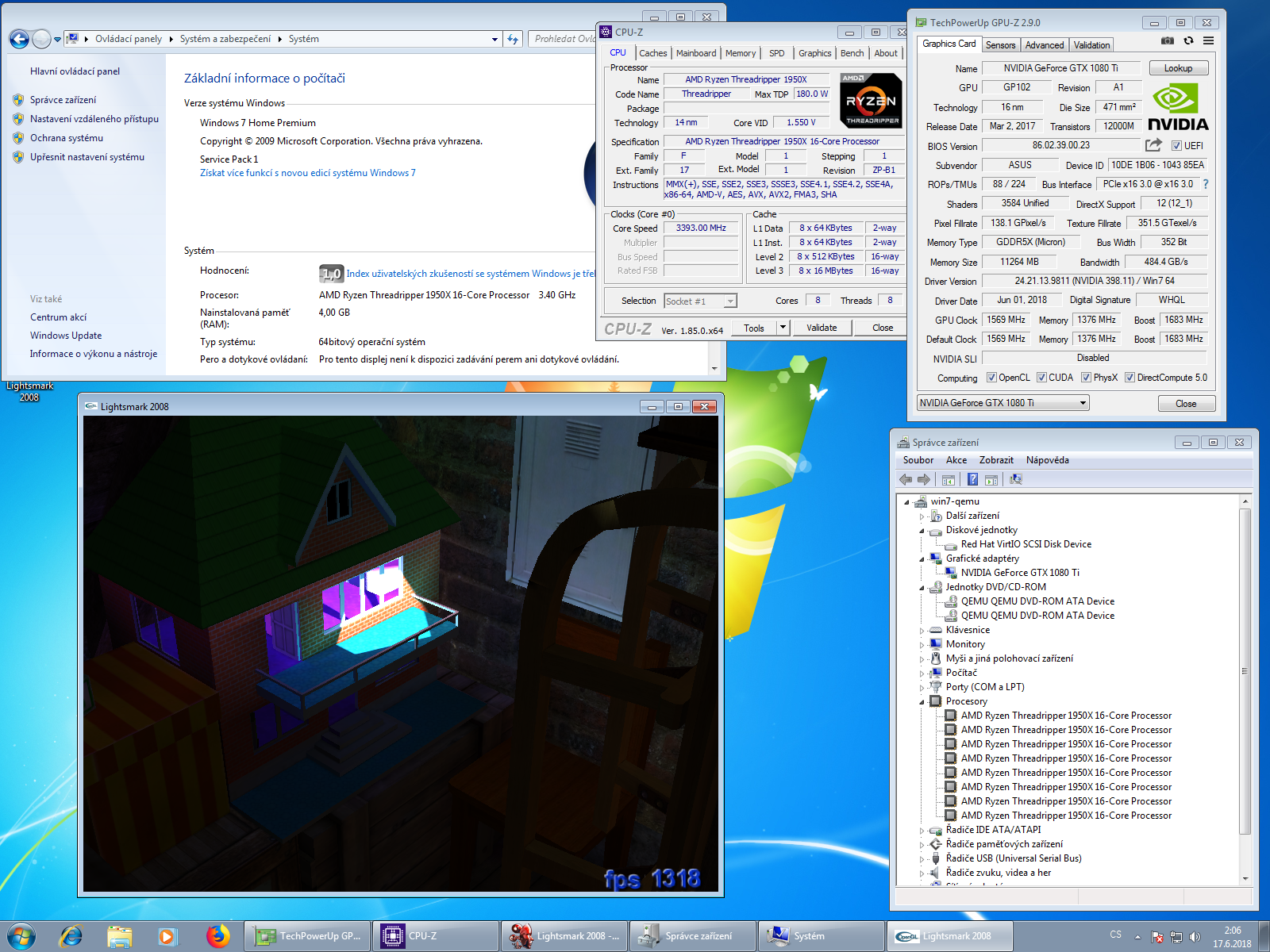Switch to the SPD tab in CPU-Z
The image size is (1270, 952).
[776, 53]
